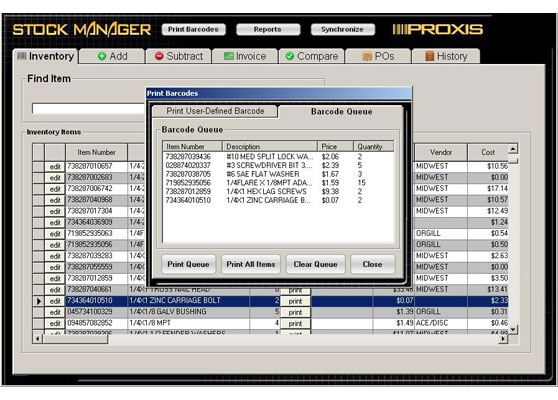Open the POs tab
Screen dimensions: 558x400
click(378, 56)
